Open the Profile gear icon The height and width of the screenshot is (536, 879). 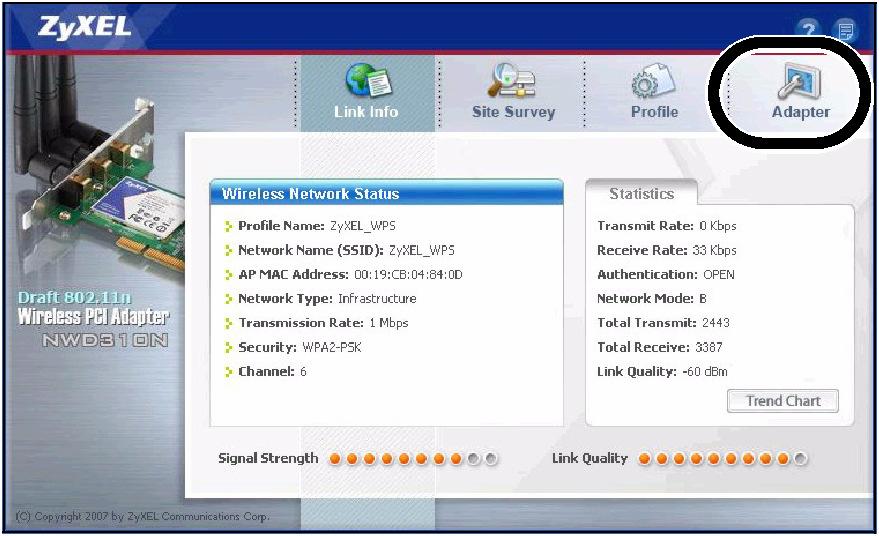point(653,80)
